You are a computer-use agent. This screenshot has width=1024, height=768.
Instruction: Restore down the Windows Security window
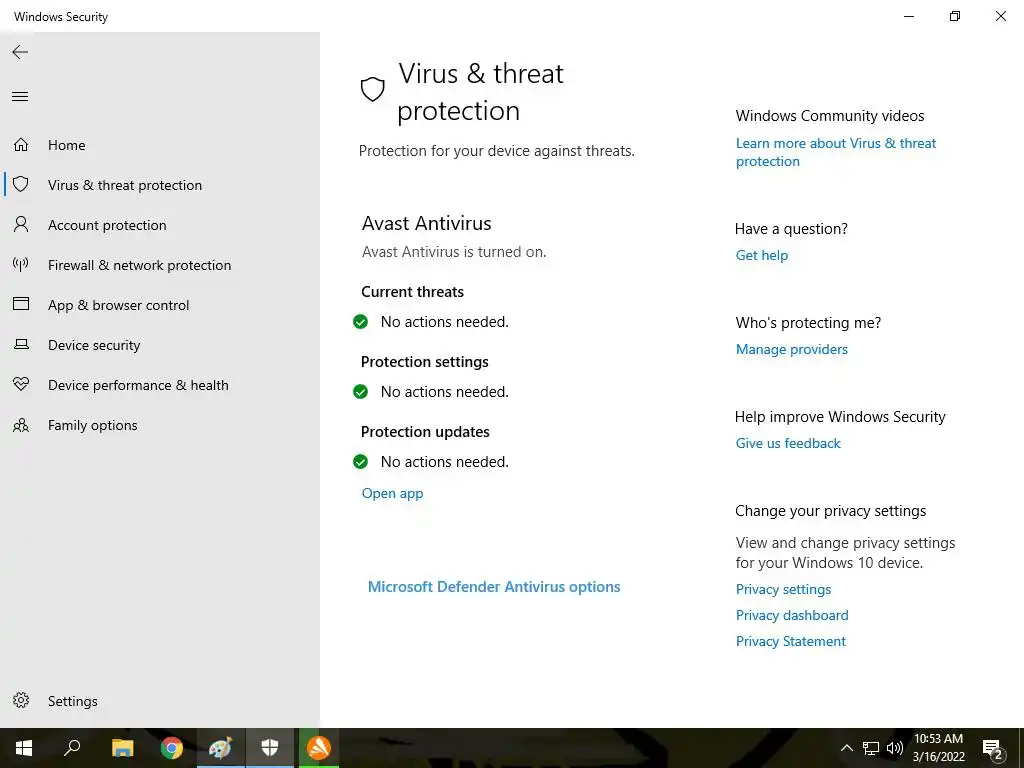tap(955, 16)
